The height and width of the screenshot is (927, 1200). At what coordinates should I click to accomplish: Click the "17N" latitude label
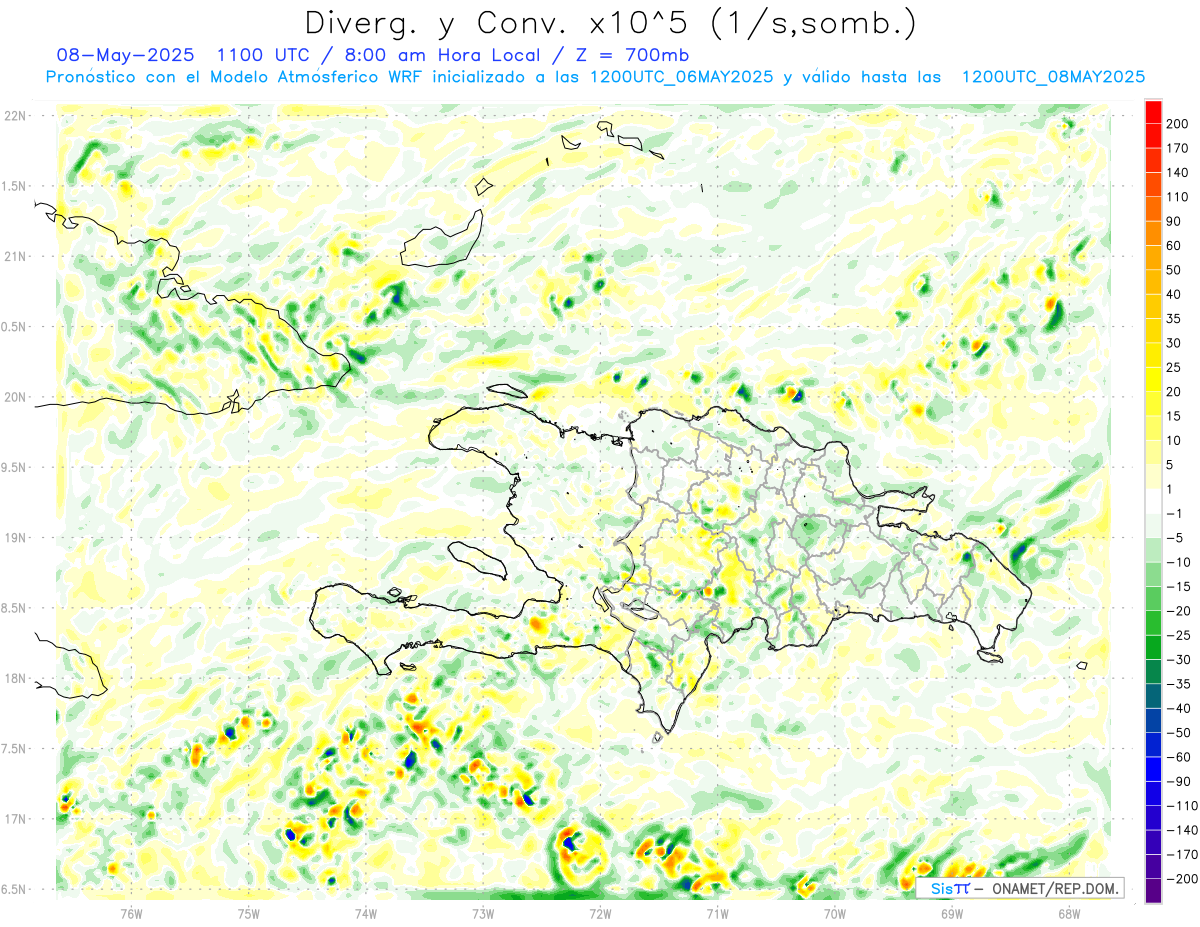[x=14, y=819]
